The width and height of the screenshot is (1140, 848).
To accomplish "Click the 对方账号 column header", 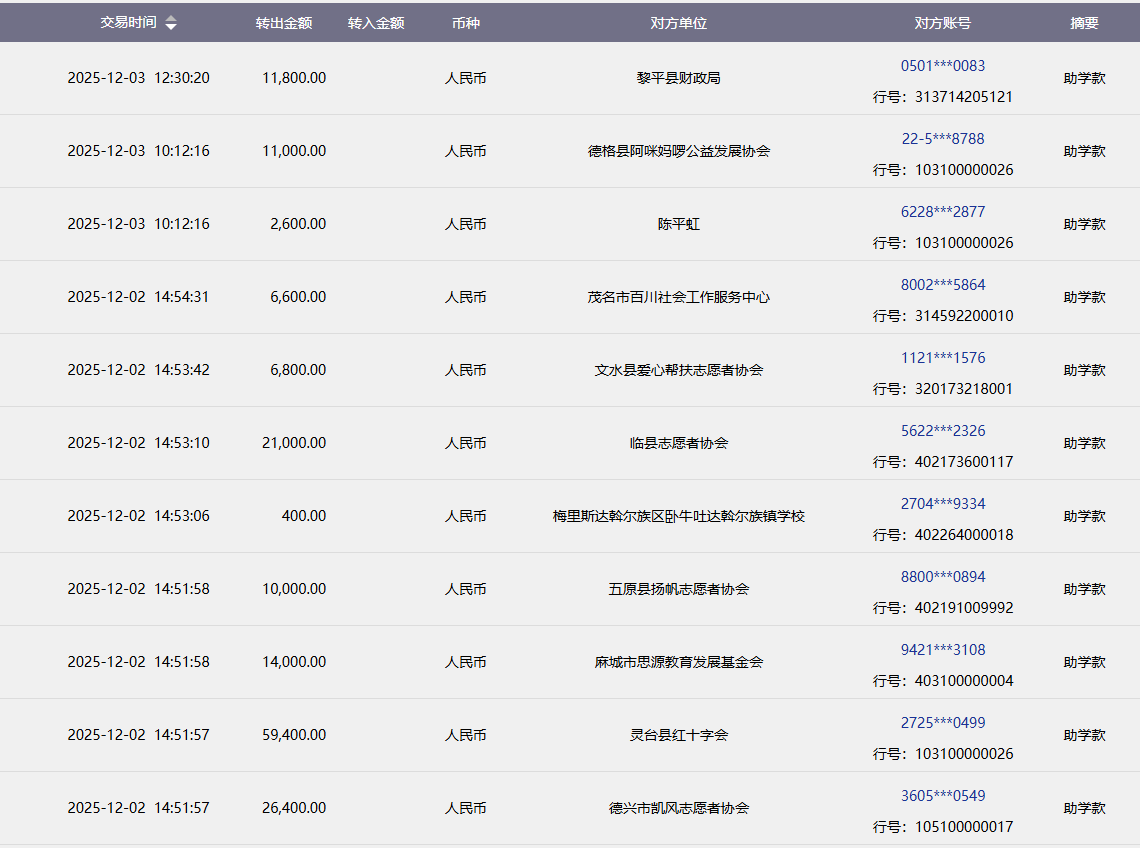I will point(942,23).
